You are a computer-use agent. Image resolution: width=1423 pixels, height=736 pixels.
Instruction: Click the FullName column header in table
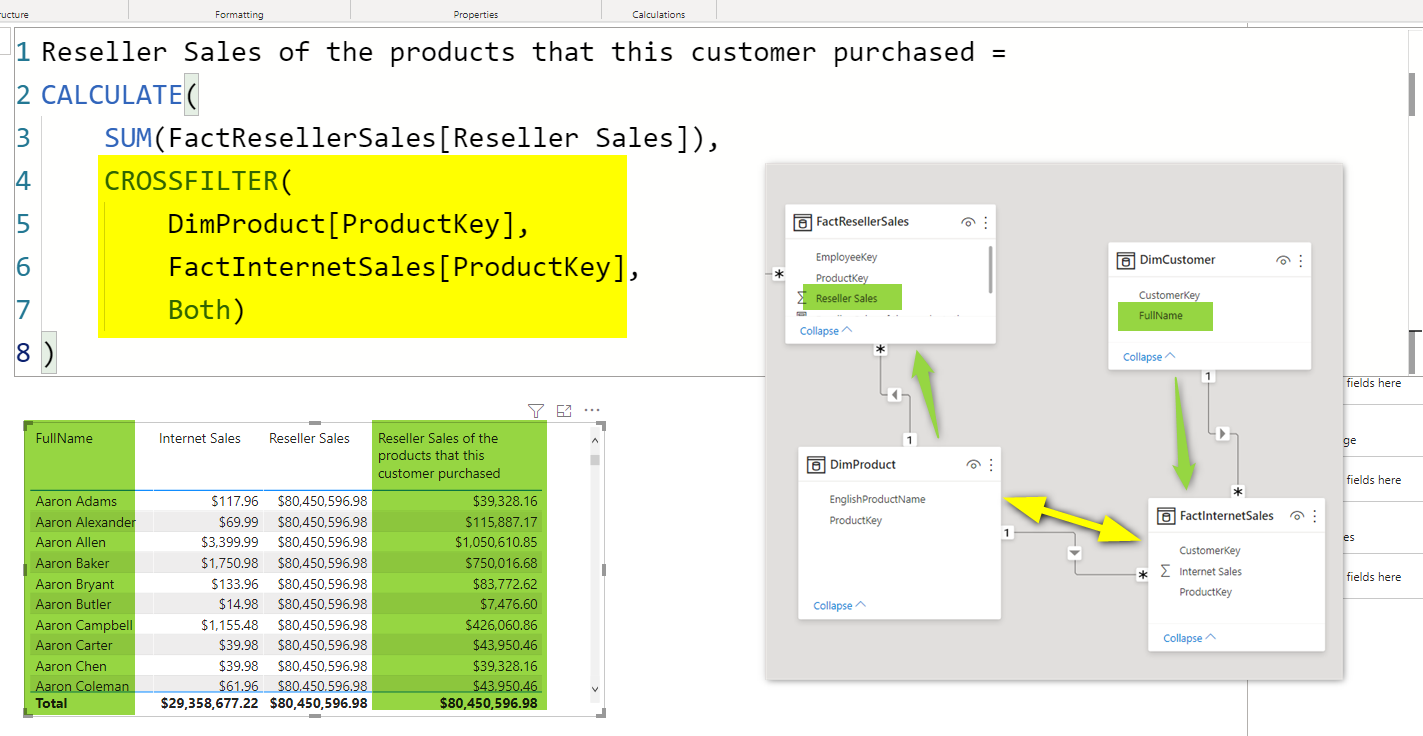coord(64,439)
